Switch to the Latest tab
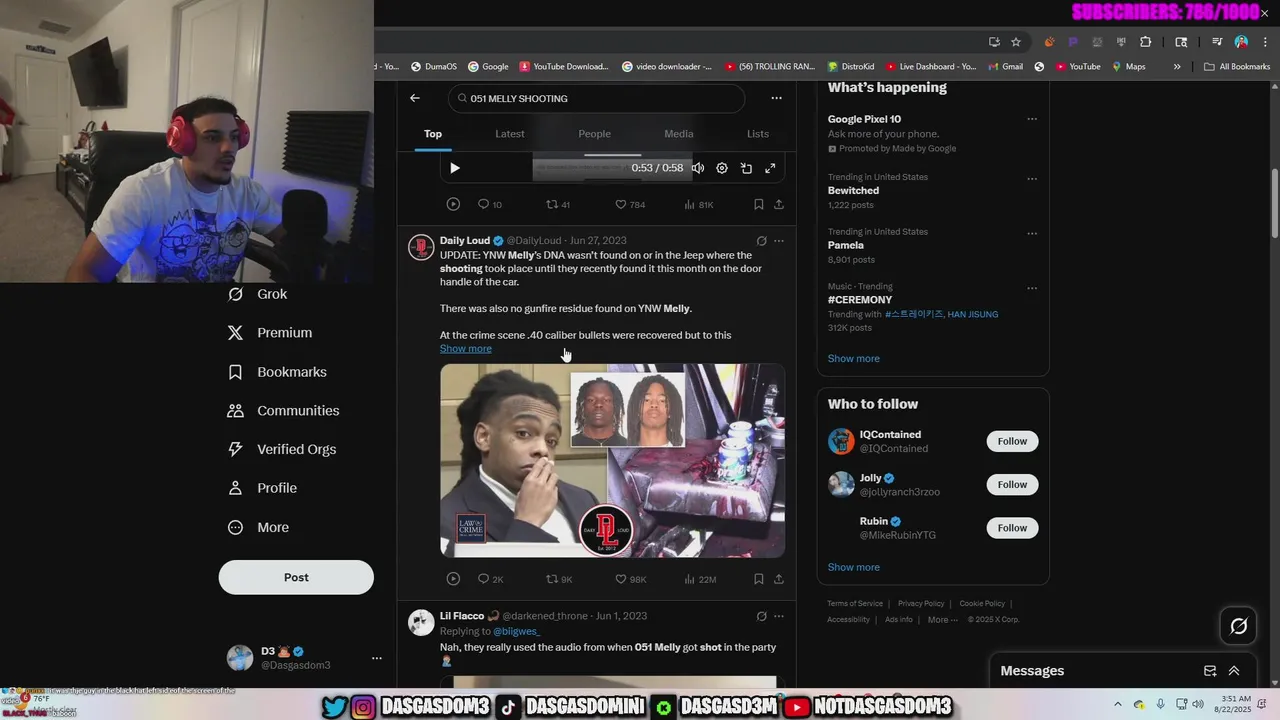The image size is (1280, 720). pos(510,134)
